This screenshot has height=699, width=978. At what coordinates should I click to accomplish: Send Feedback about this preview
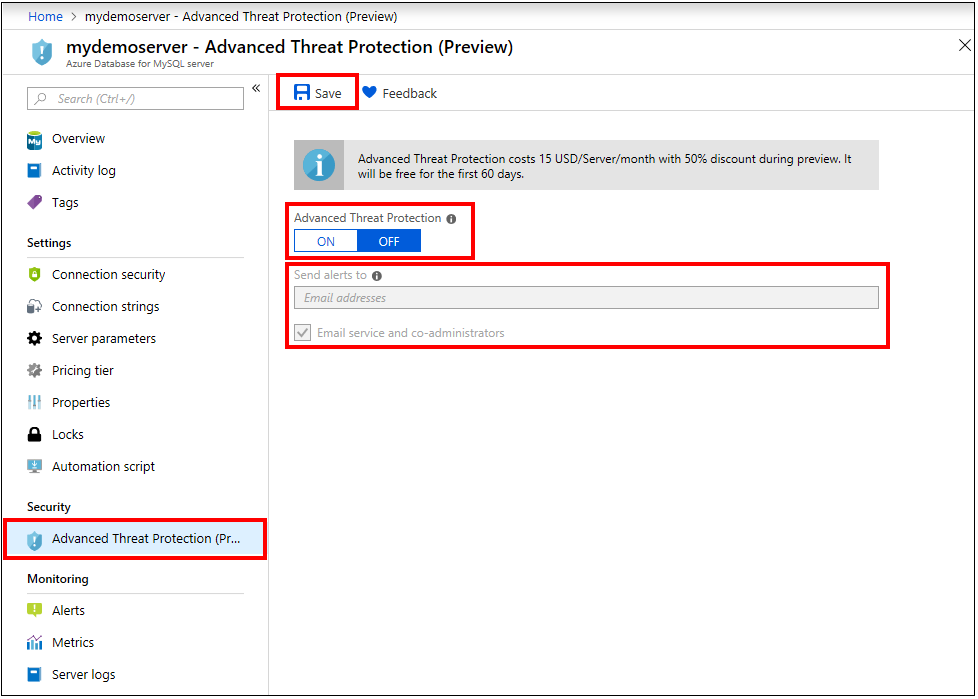click(x=399, y=92)
